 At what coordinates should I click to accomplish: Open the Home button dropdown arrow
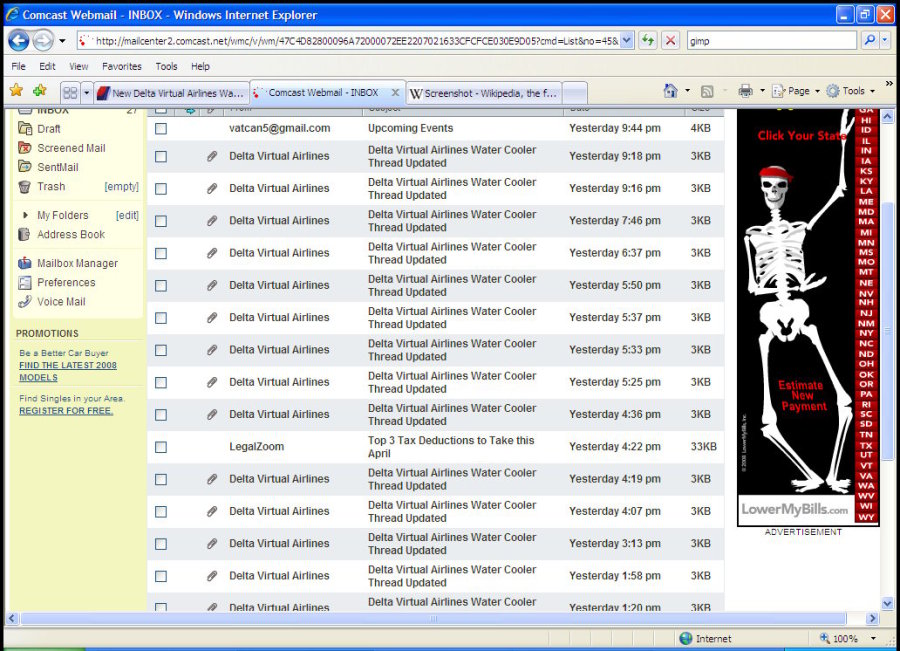687,91
